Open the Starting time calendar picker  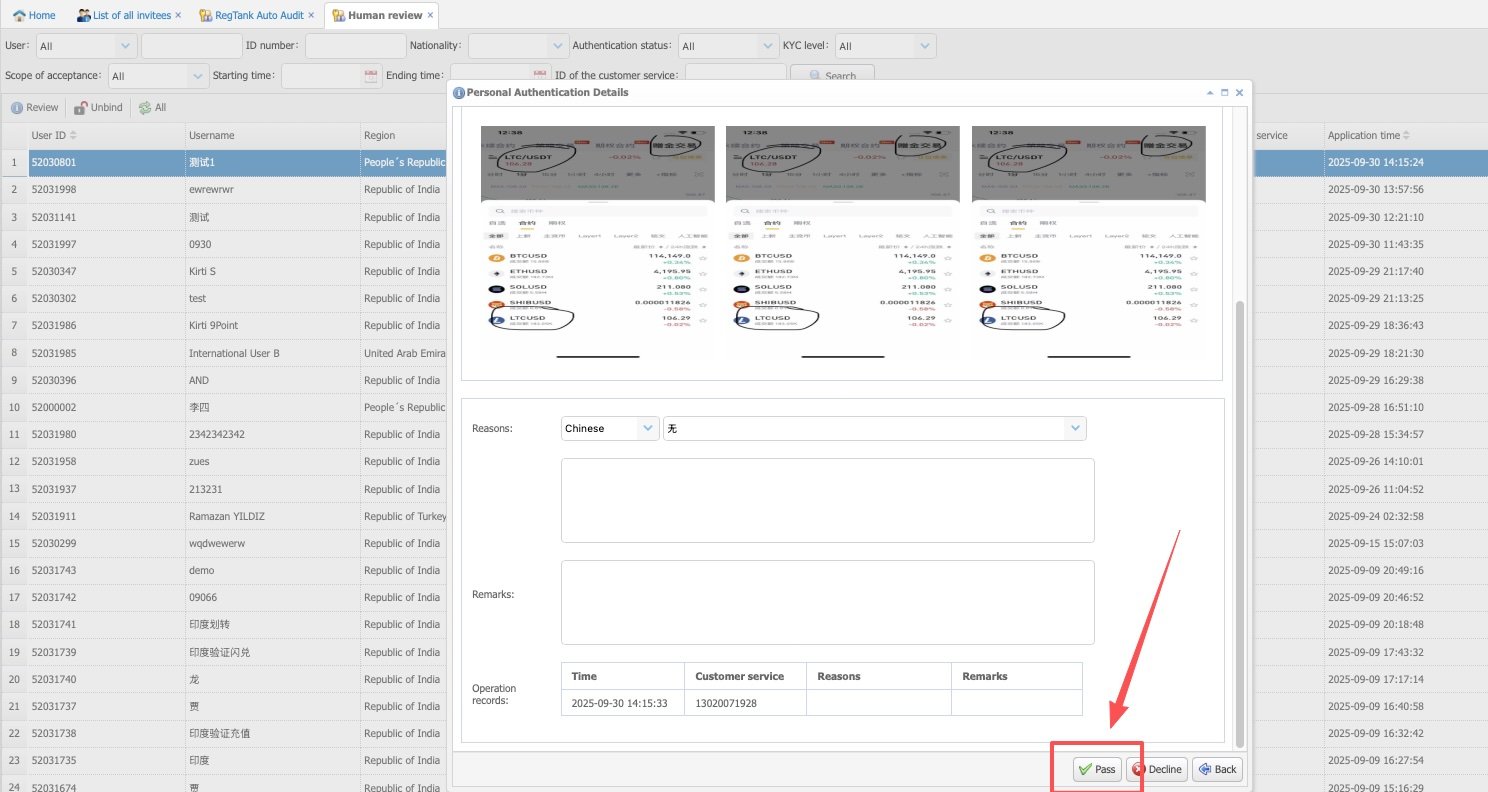coord(371,76)
